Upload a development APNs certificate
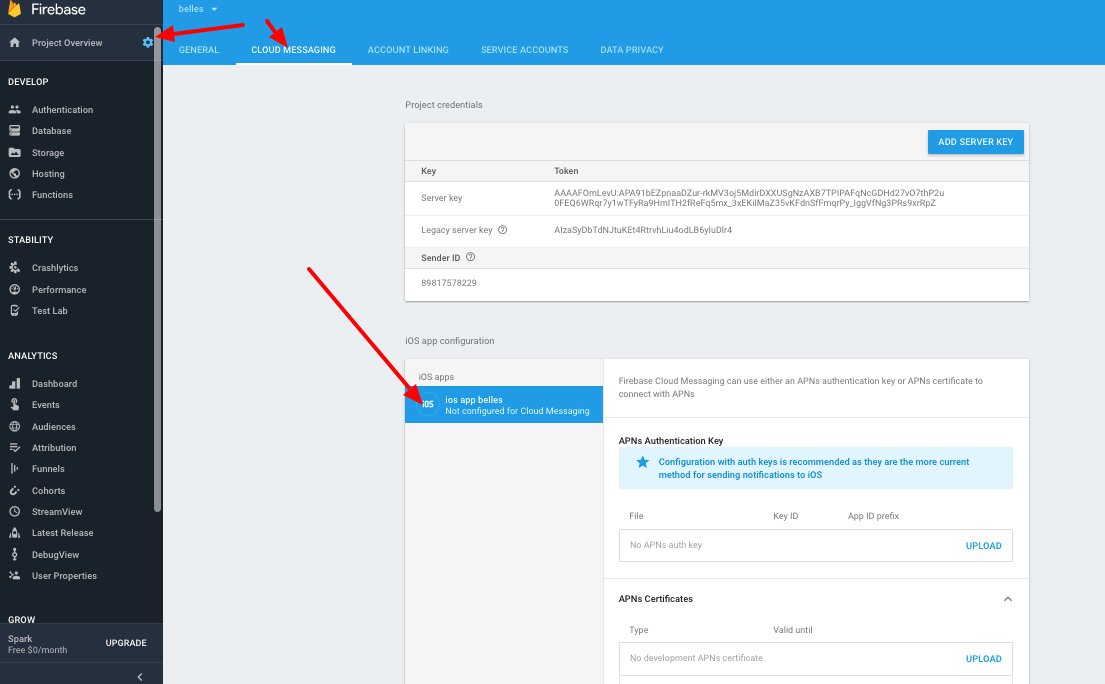 point(983,659)
